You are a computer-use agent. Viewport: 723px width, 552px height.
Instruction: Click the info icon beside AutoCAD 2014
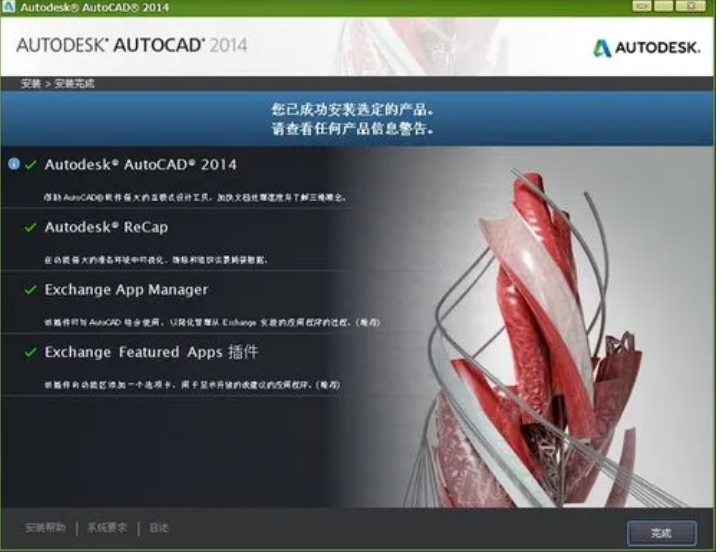(13, 164)
